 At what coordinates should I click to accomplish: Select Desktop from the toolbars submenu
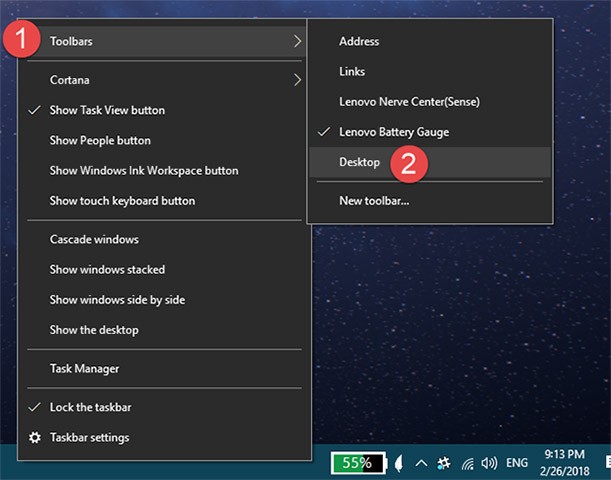coord(360,162)
